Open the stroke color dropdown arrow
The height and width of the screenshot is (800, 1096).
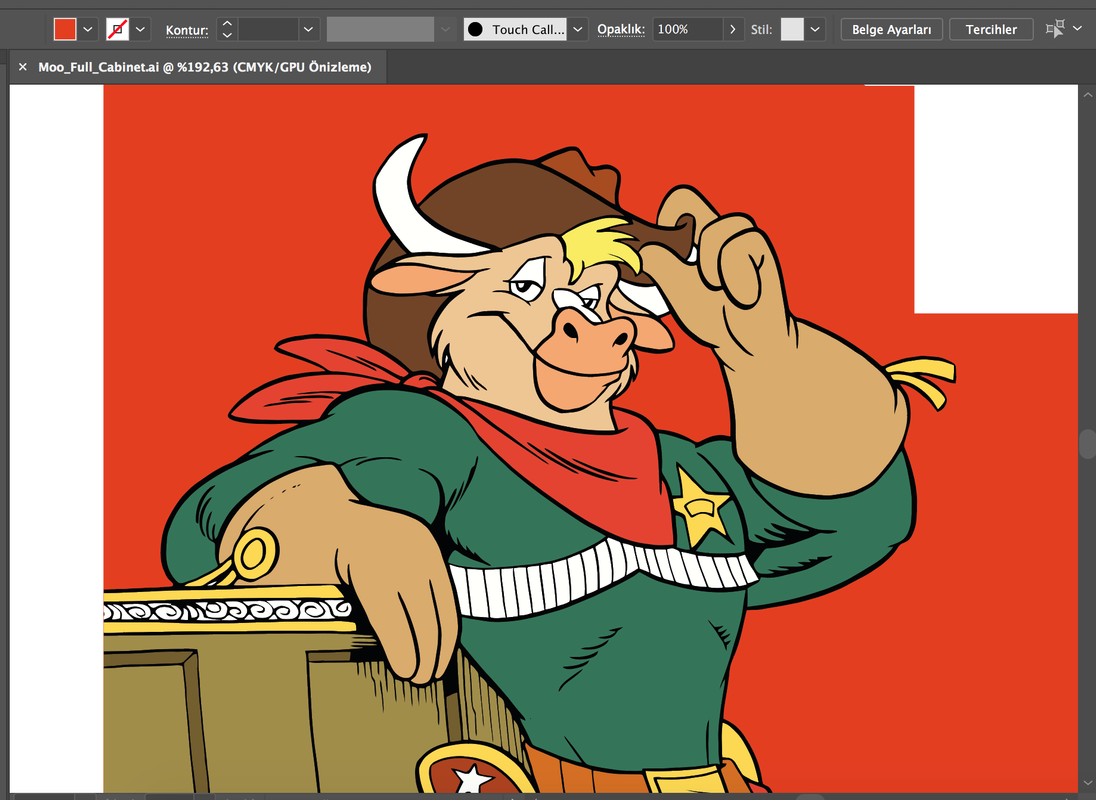tap(140, 29)
